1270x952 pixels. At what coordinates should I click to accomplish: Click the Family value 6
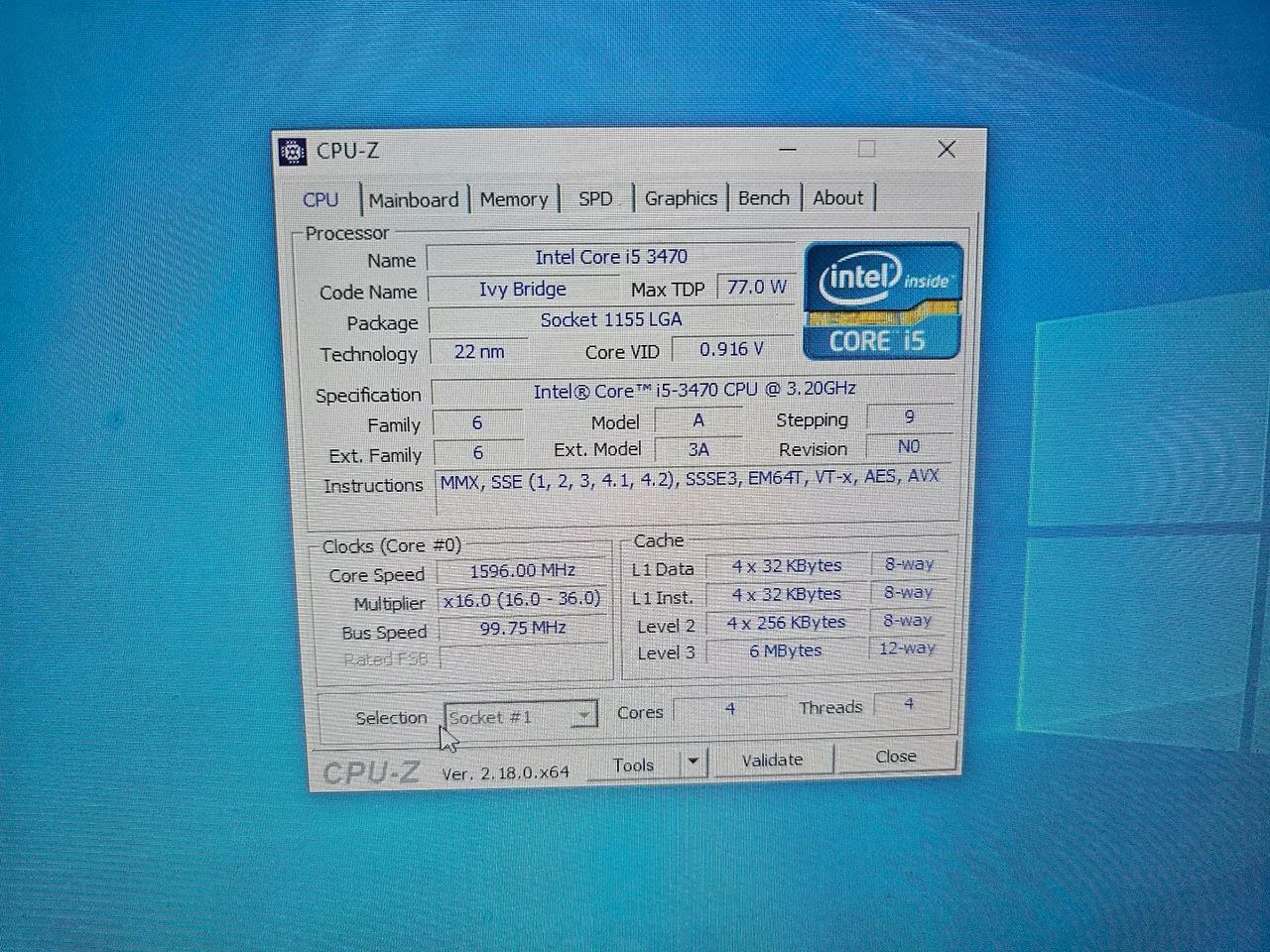tap(477, 422)
